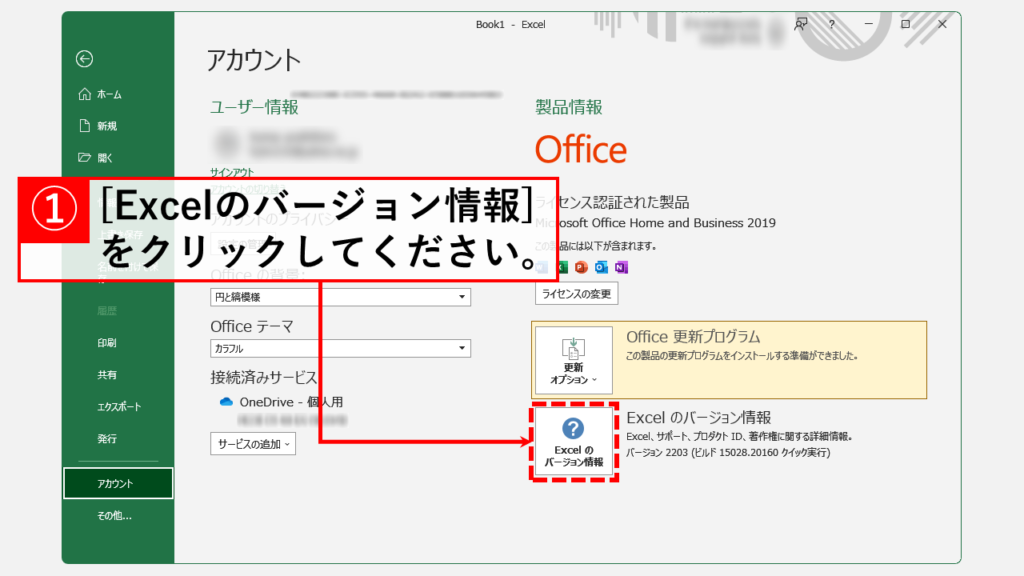Image resolution: width=1024 pixels, height=576 pixels.
Task: Select 印刷 in the left sidebar
Action: pyautogui.click(x=107, y=343)
